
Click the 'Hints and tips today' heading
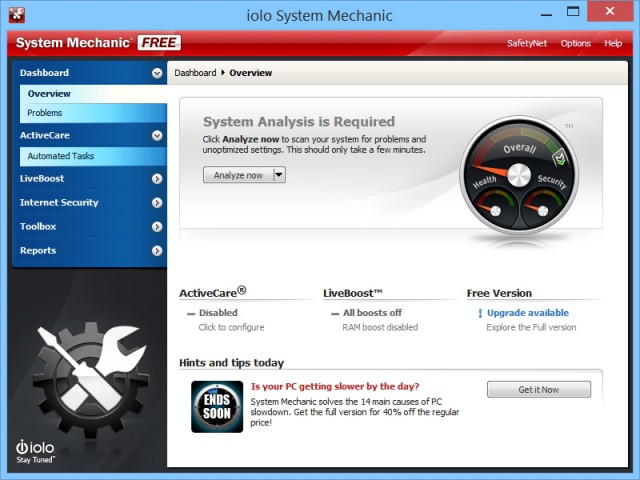point(231,363)
